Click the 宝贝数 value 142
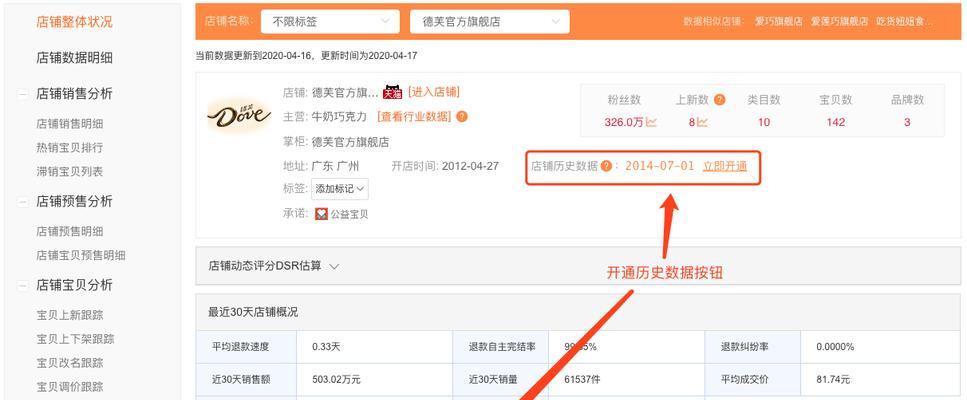The width and height of the screenshot is (967, 400). tap(836, 122)
